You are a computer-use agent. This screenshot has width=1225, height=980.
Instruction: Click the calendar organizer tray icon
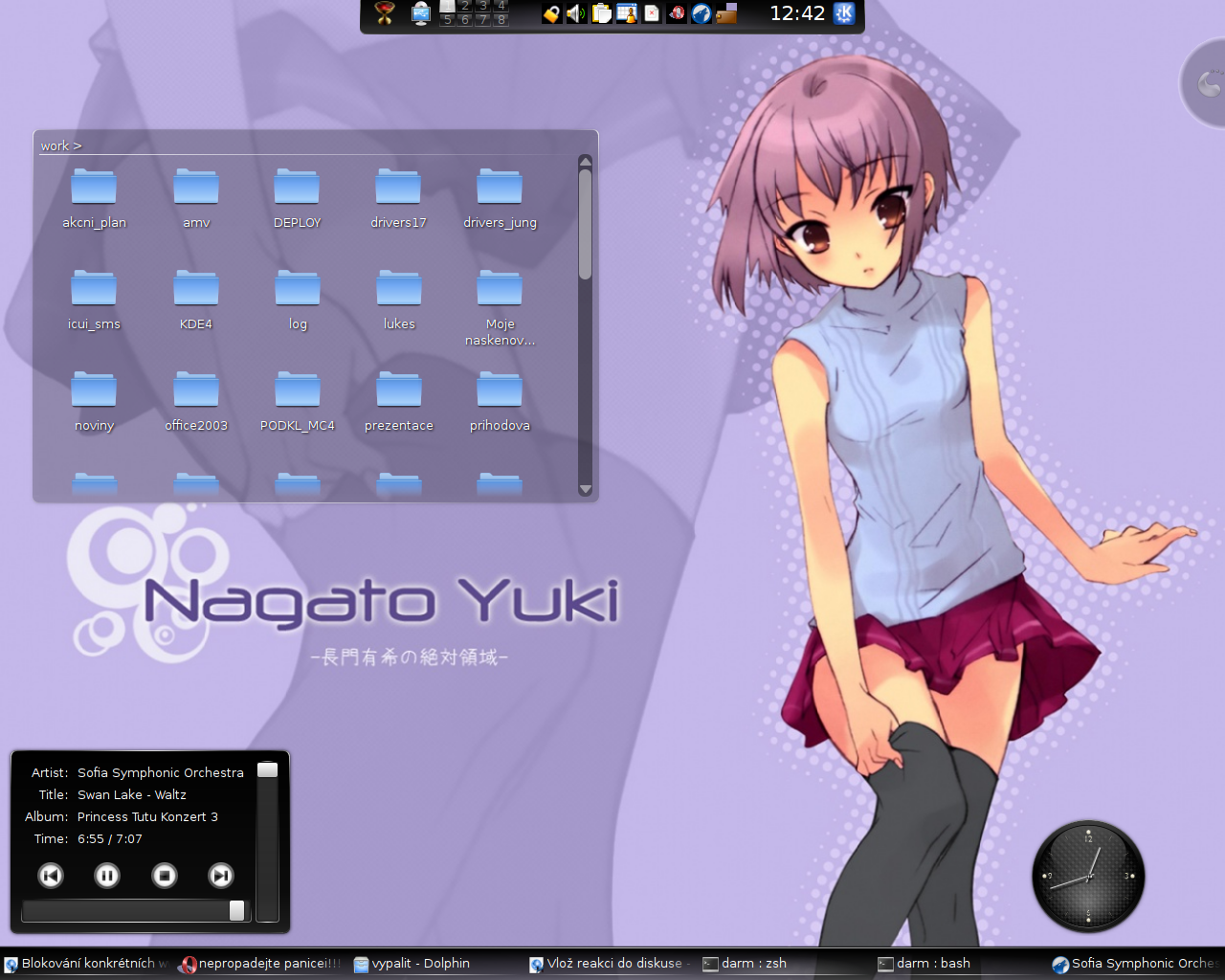tap(627, 13)
